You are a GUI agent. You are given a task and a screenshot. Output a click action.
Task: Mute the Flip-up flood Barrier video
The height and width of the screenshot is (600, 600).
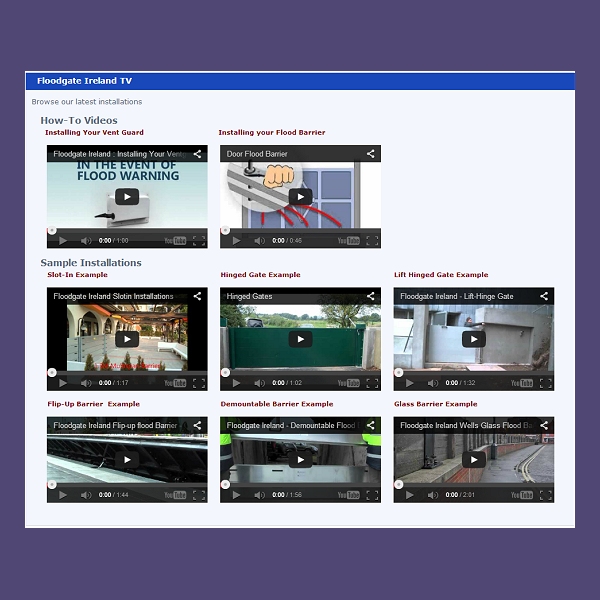point(86,495)
